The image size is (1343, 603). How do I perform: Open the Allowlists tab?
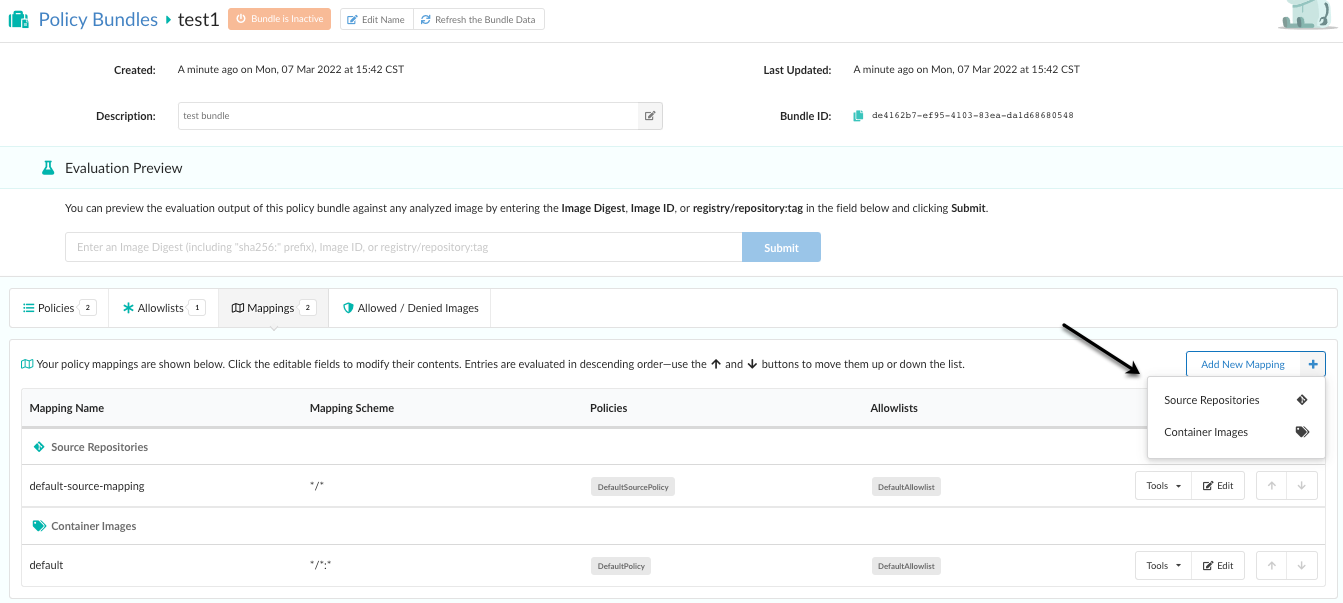click(163, 308)
